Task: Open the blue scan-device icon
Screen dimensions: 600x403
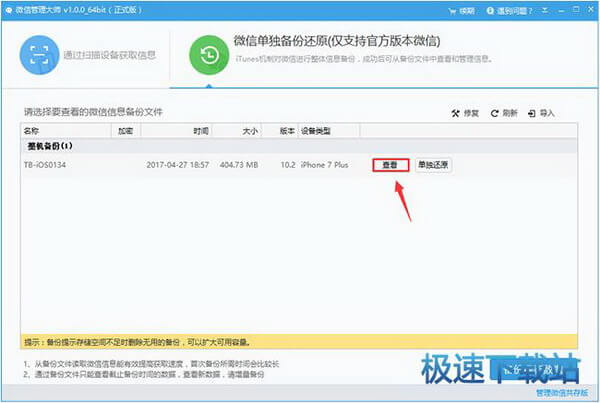Action: (39, 55)
